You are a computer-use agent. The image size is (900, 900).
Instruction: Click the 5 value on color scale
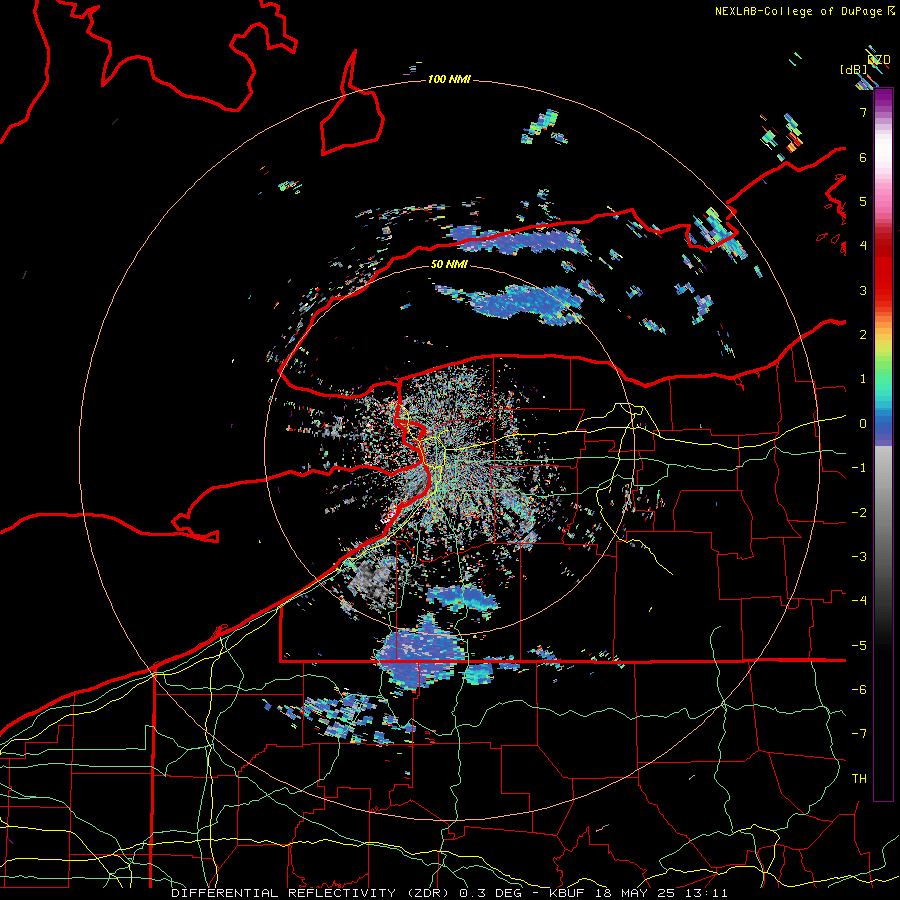(x=863, y=201)
